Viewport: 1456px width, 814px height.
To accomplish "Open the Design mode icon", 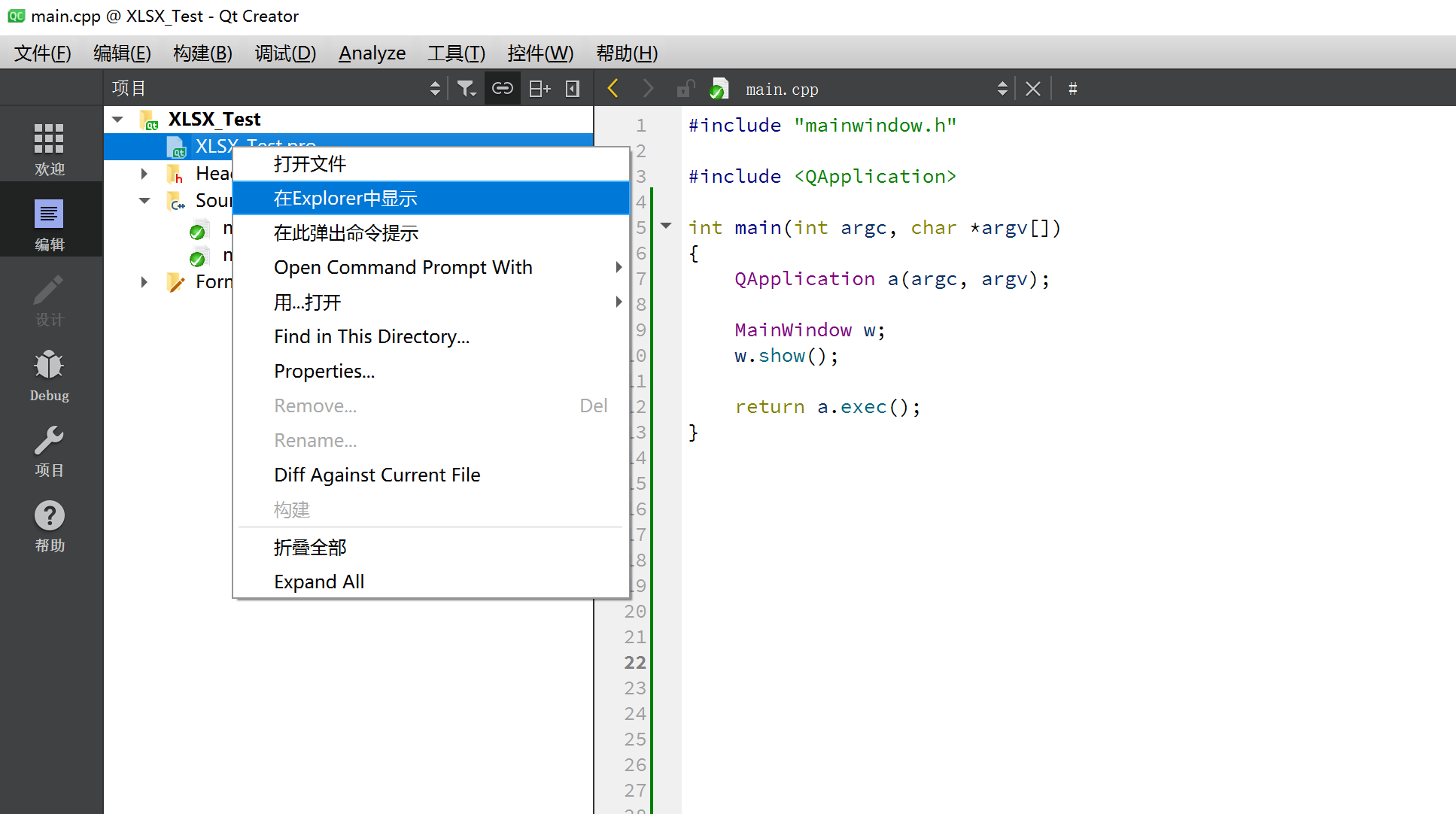I will tap(50, 299).
